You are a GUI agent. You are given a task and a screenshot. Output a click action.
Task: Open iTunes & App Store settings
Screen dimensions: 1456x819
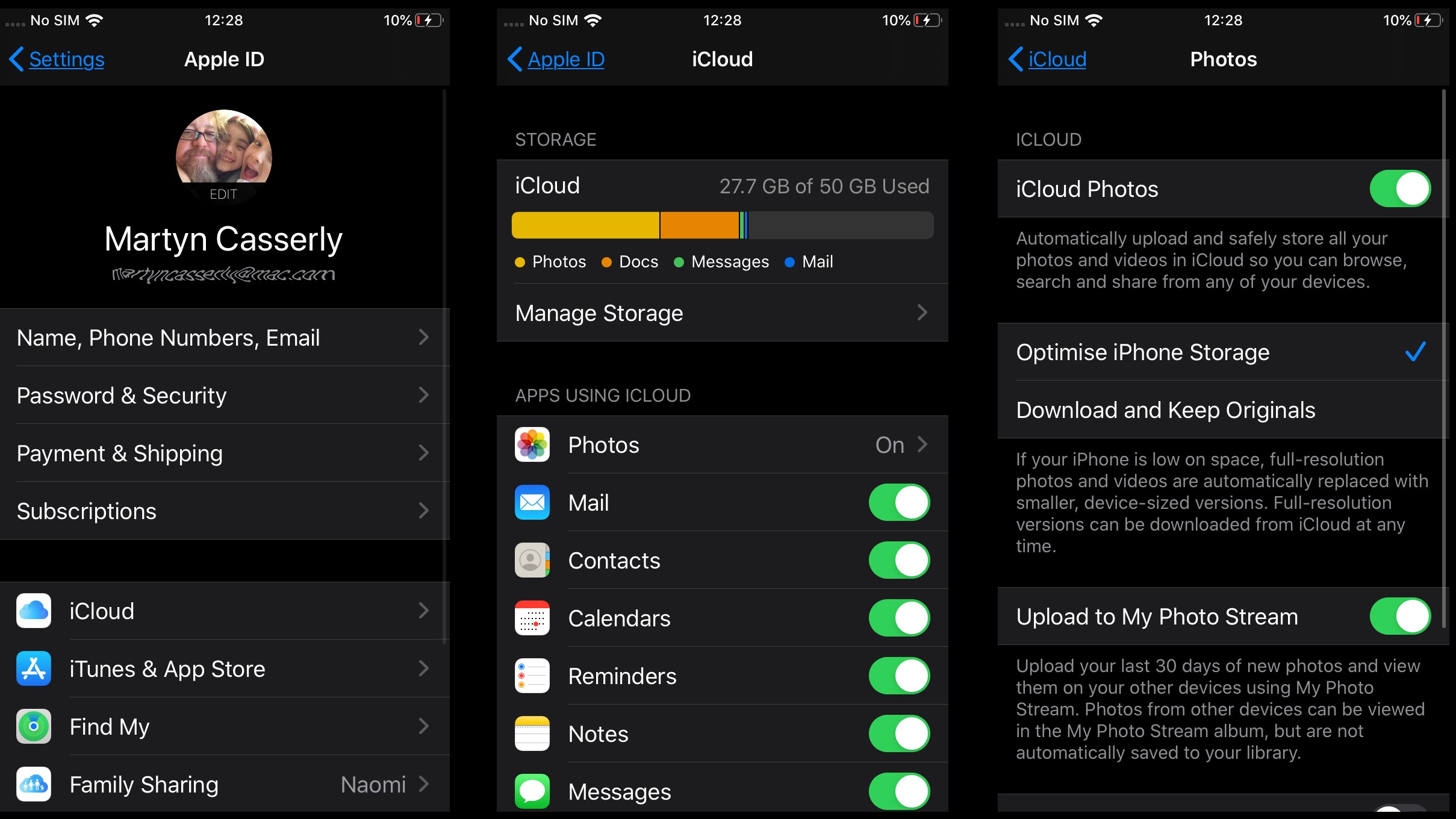click(224, 669)
